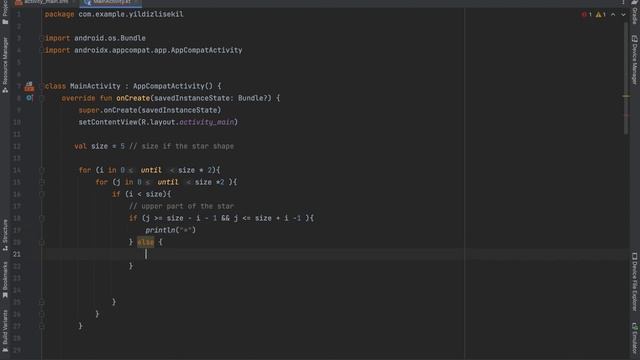Viewport: 640px width, 360px height.
Task: Click line number 14 in gutter
Action: (x=16, y=170)
